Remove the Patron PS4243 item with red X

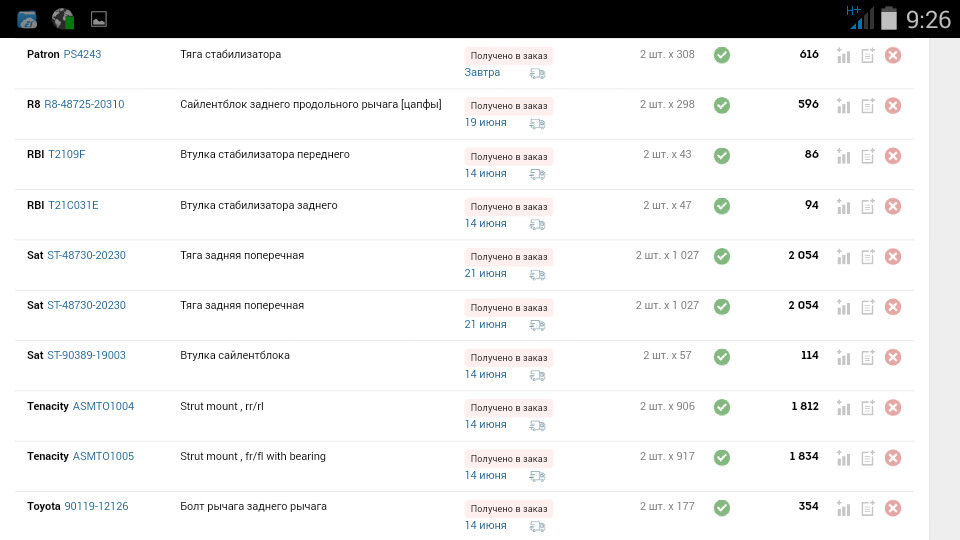[x=893, y=55]
